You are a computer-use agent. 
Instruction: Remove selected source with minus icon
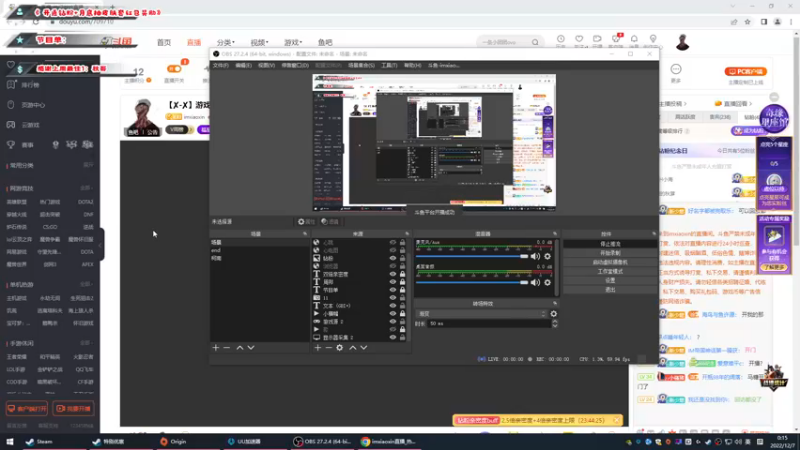click(x=329, y=347)
